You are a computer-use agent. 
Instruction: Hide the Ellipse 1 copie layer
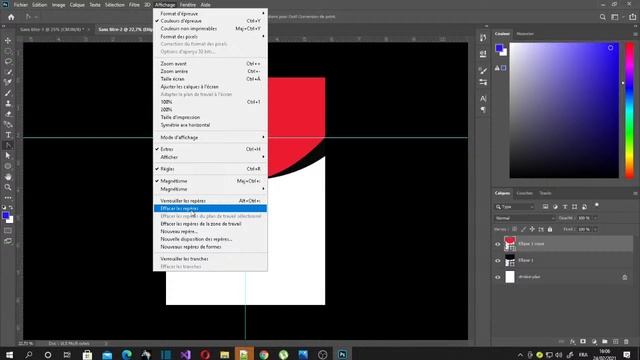coord(498,244)
